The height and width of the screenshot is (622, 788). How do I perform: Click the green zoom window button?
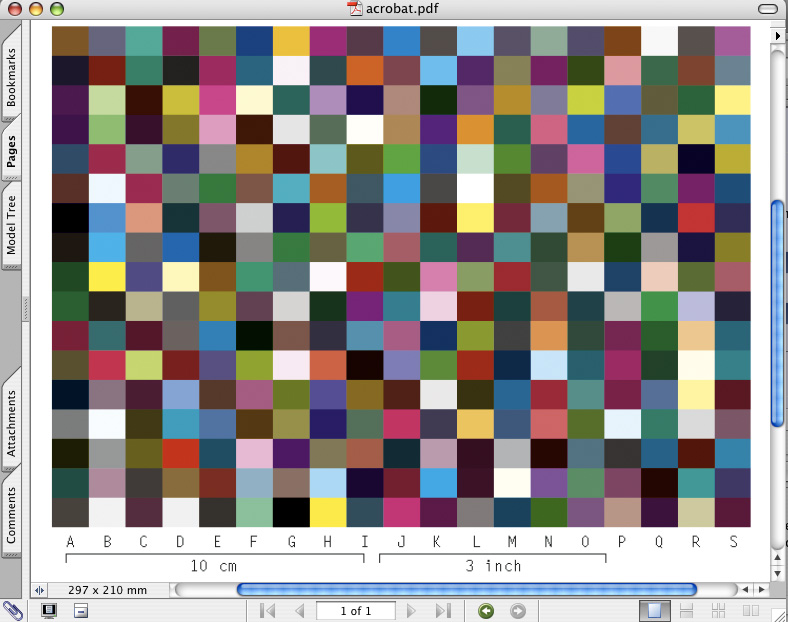point(57,9)
